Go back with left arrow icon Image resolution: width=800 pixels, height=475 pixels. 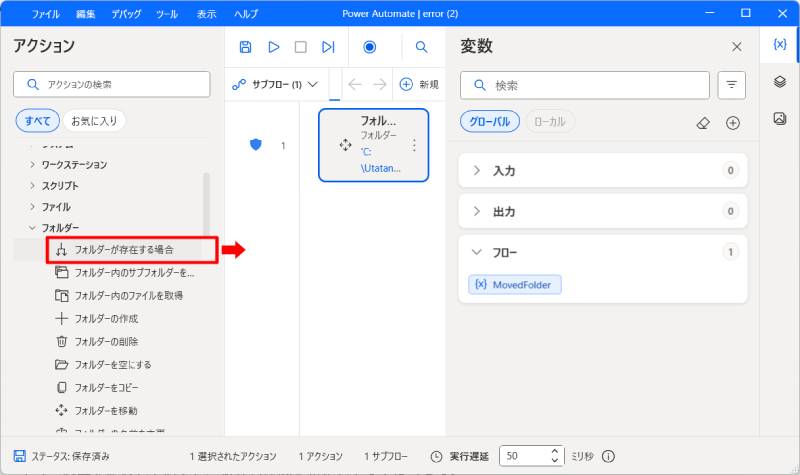355,84
